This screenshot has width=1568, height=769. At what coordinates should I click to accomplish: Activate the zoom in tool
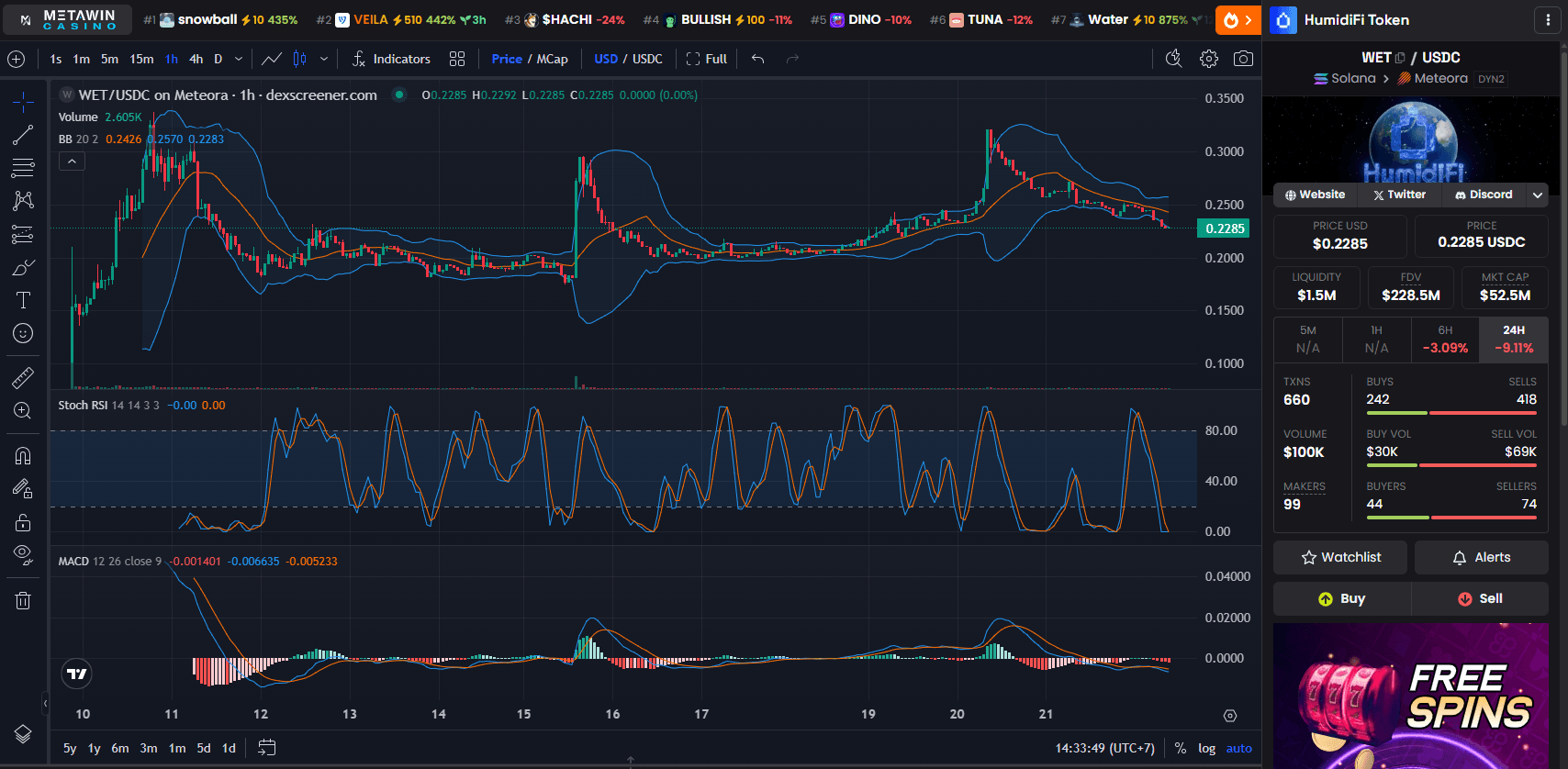(23, 410)
